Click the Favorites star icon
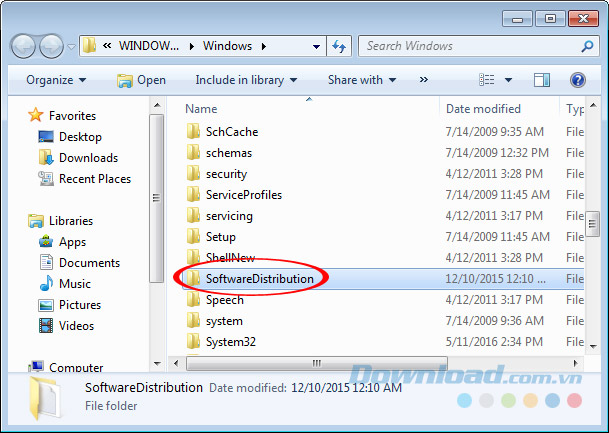Viewport: 609px width, 433px height. [x=35, y=115]
